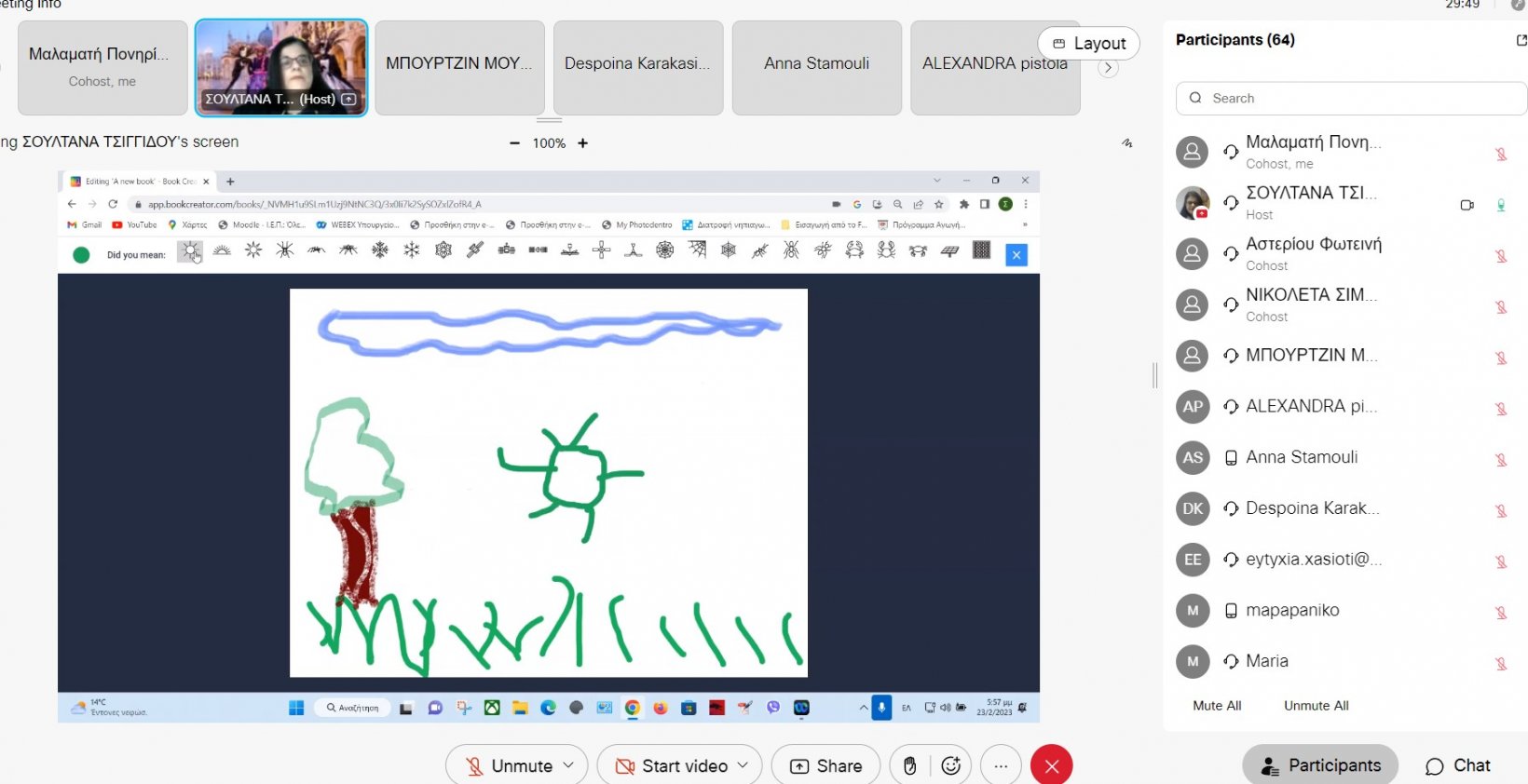Show more participant thumbnails with the arrow
The height and width of the screenshot is (784, 1528).
[x=1107, y=68]
